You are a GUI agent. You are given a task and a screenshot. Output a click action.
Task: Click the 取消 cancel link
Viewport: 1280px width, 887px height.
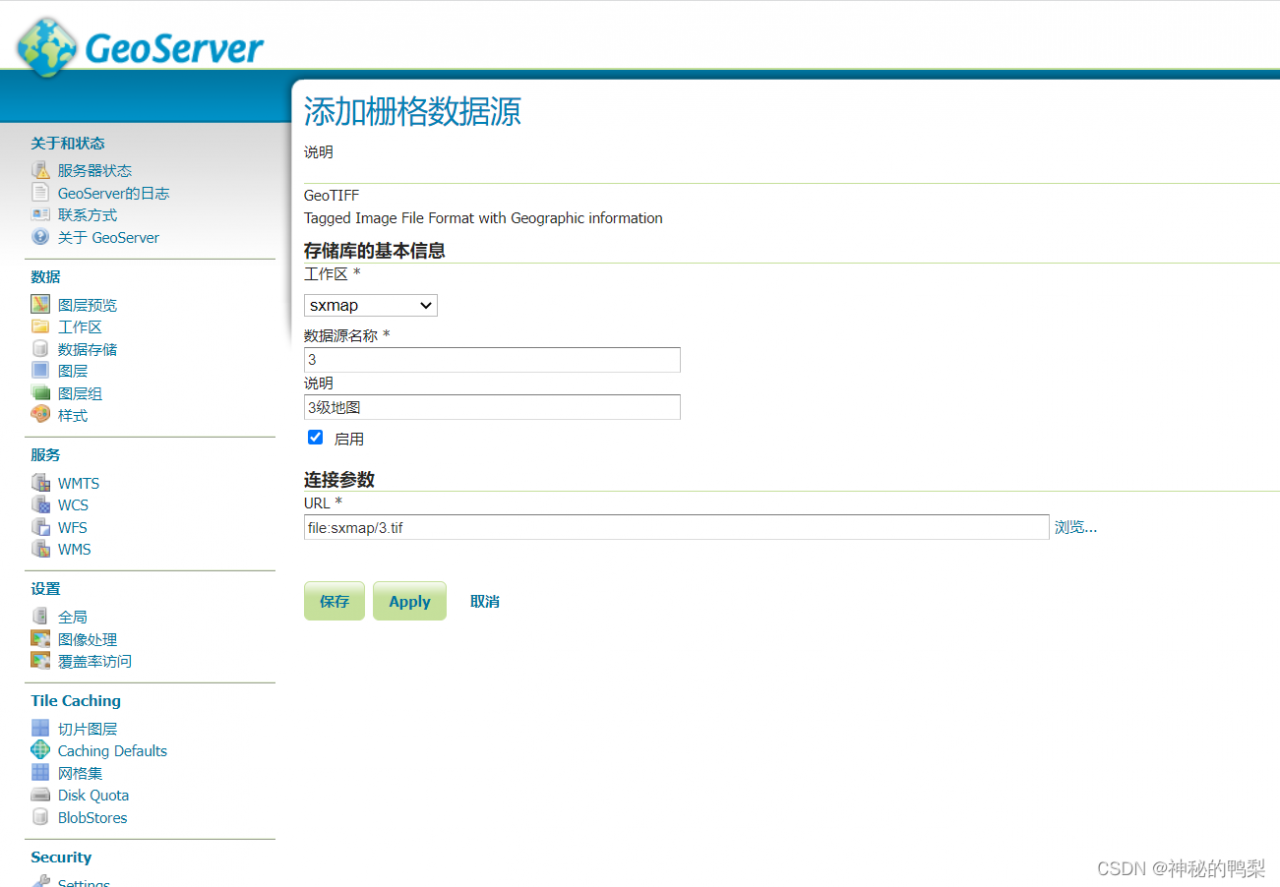pyautogui.click(x=485, y=601)
